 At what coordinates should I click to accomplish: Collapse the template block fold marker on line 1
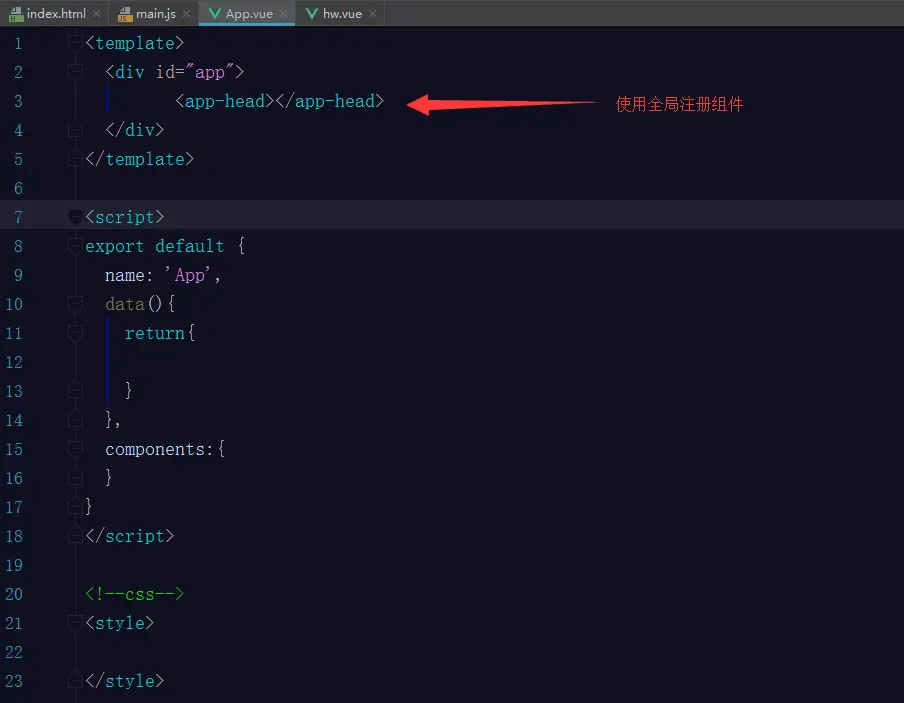75,43
